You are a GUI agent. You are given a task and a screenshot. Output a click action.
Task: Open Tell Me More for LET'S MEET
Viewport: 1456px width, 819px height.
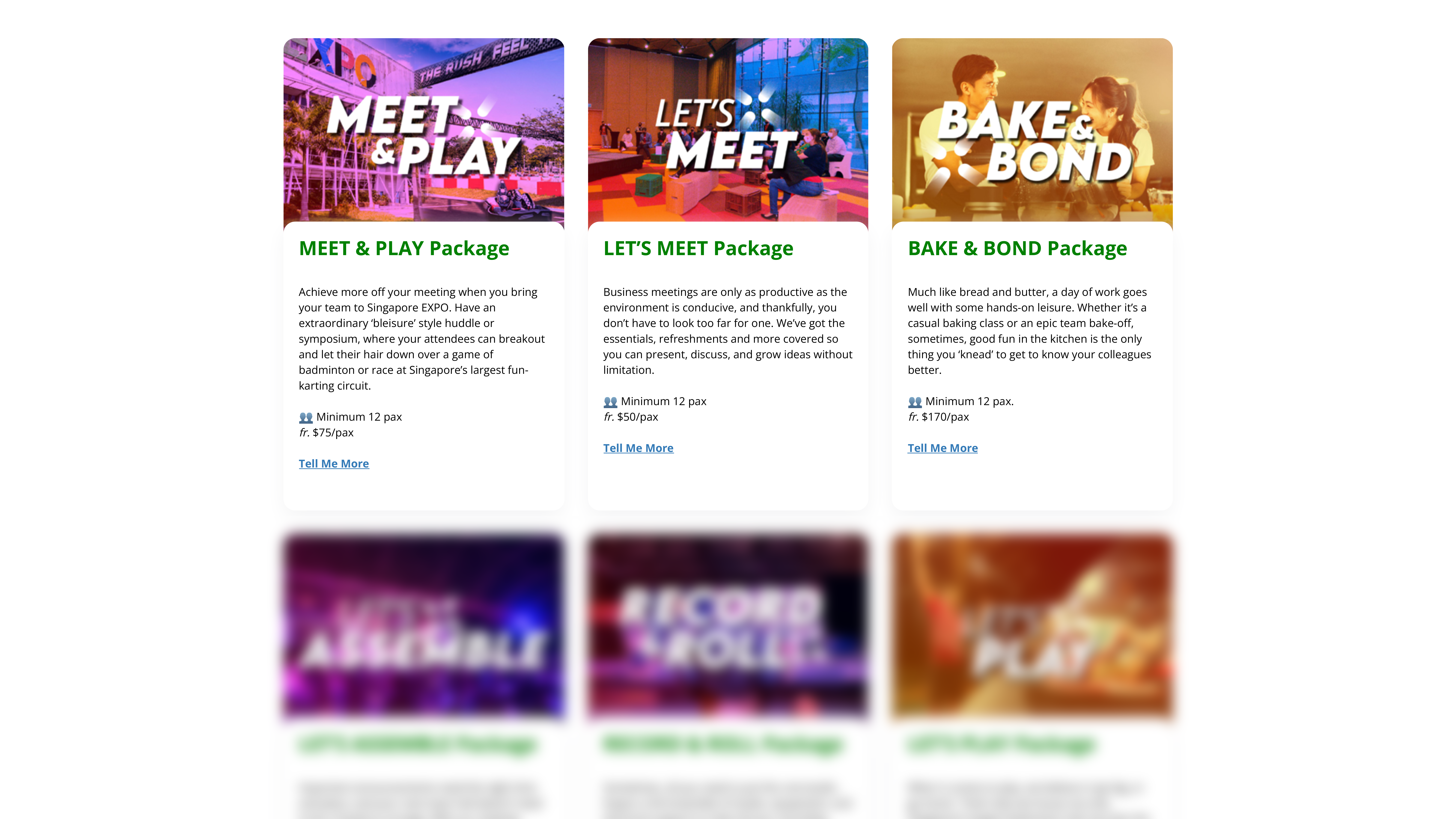click(x=638, y=448)
